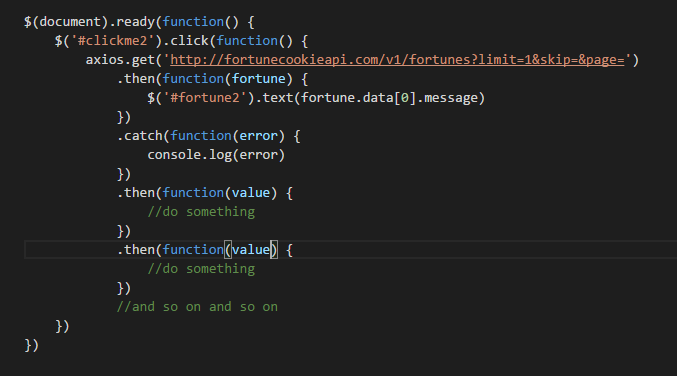Screen dimensions: 677x376
Task: Click the final closing '})' on the last line
Action: [x=32, y=344]
